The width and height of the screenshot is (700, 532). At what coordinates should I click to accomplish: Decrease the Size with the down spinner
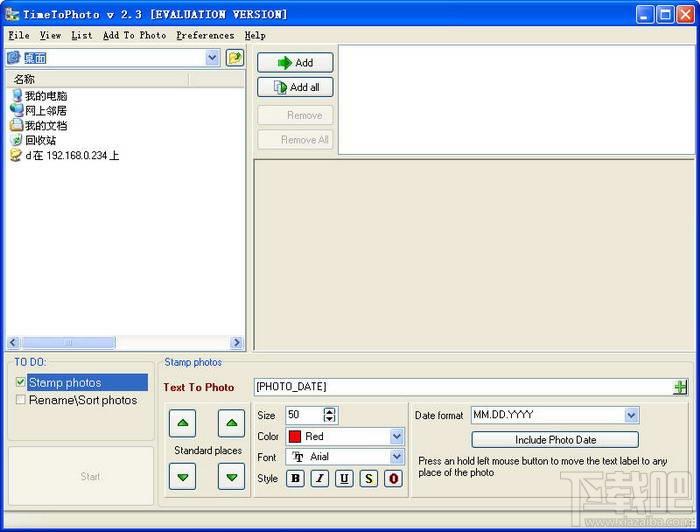[x=329, y=419]
